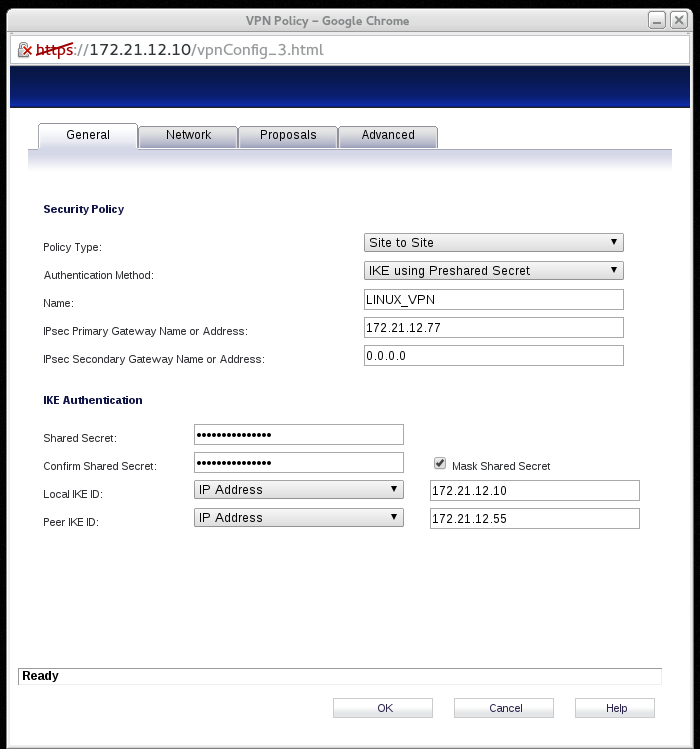Click the Ready status text

point(40,676)
